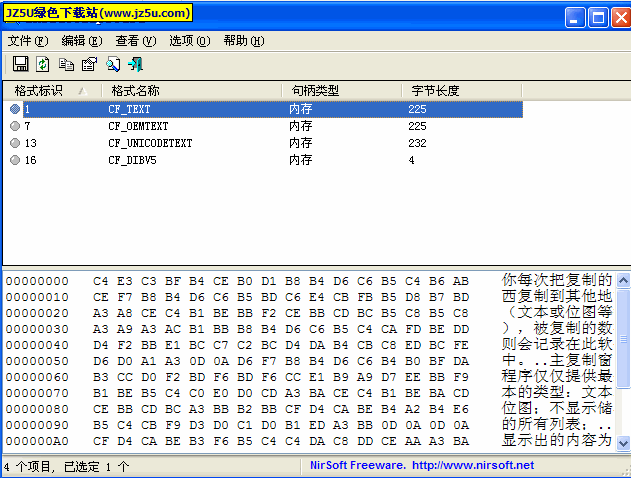Image resolution: width=631 pixels, height=478 pixels.
Task: Click byte length 232 cell
Action: [x=417, y=143]
